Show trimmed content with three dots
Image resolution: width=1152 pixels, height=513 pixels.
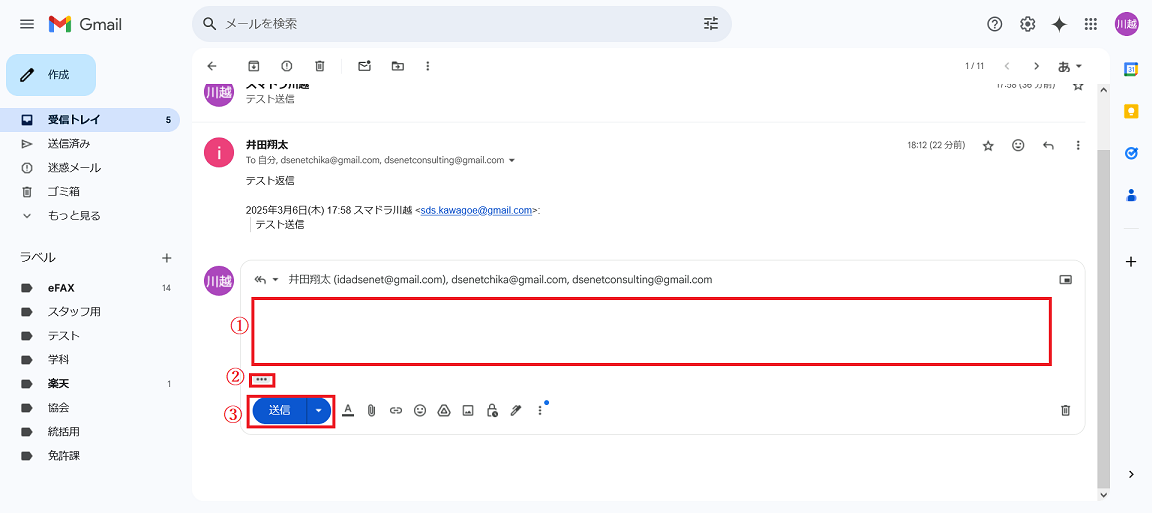tap(262, 380)
